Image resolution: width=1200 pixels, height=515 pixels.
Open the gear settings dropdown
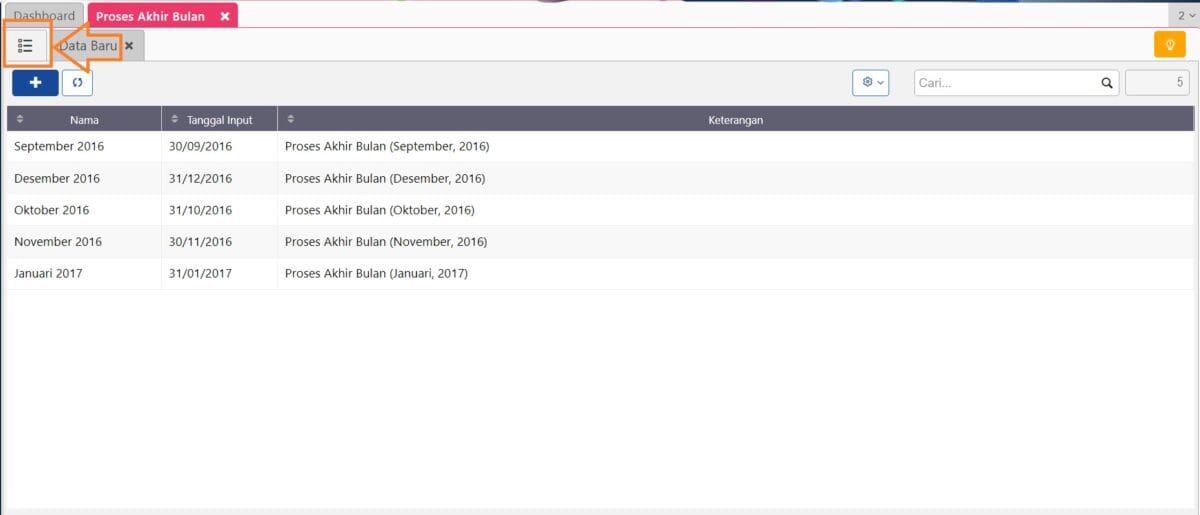pyautogui.click(x=871, y=83)
